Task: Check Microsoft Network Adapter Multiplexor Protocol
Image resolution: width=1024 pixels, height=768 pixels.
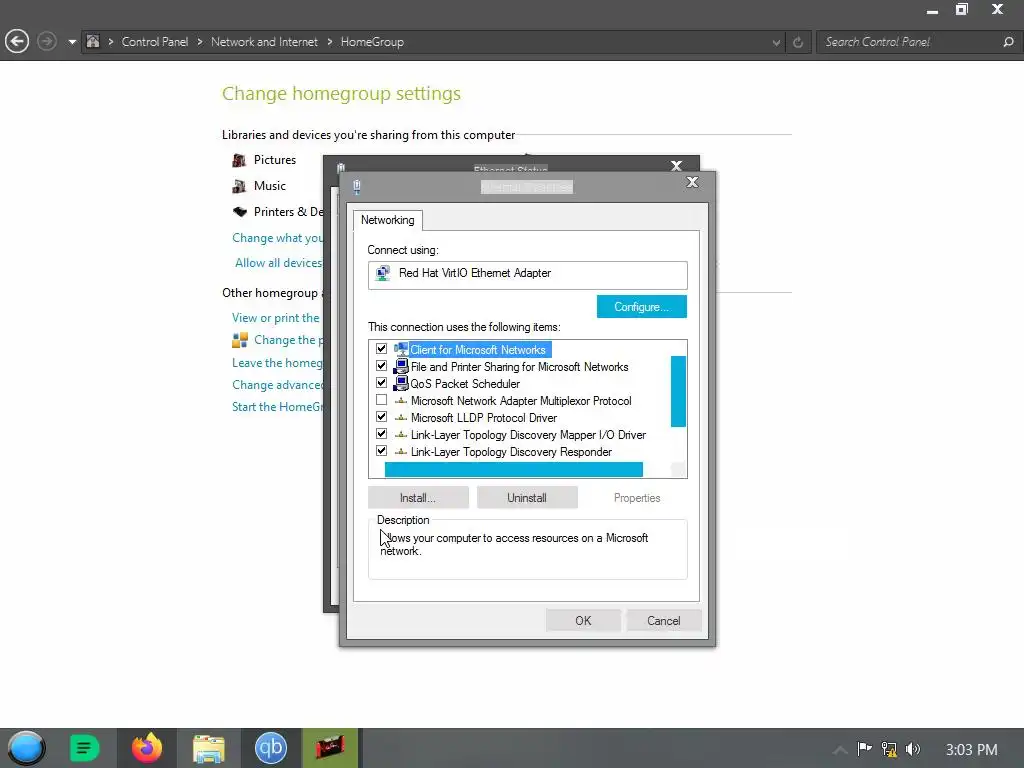Action: point(381,400)
